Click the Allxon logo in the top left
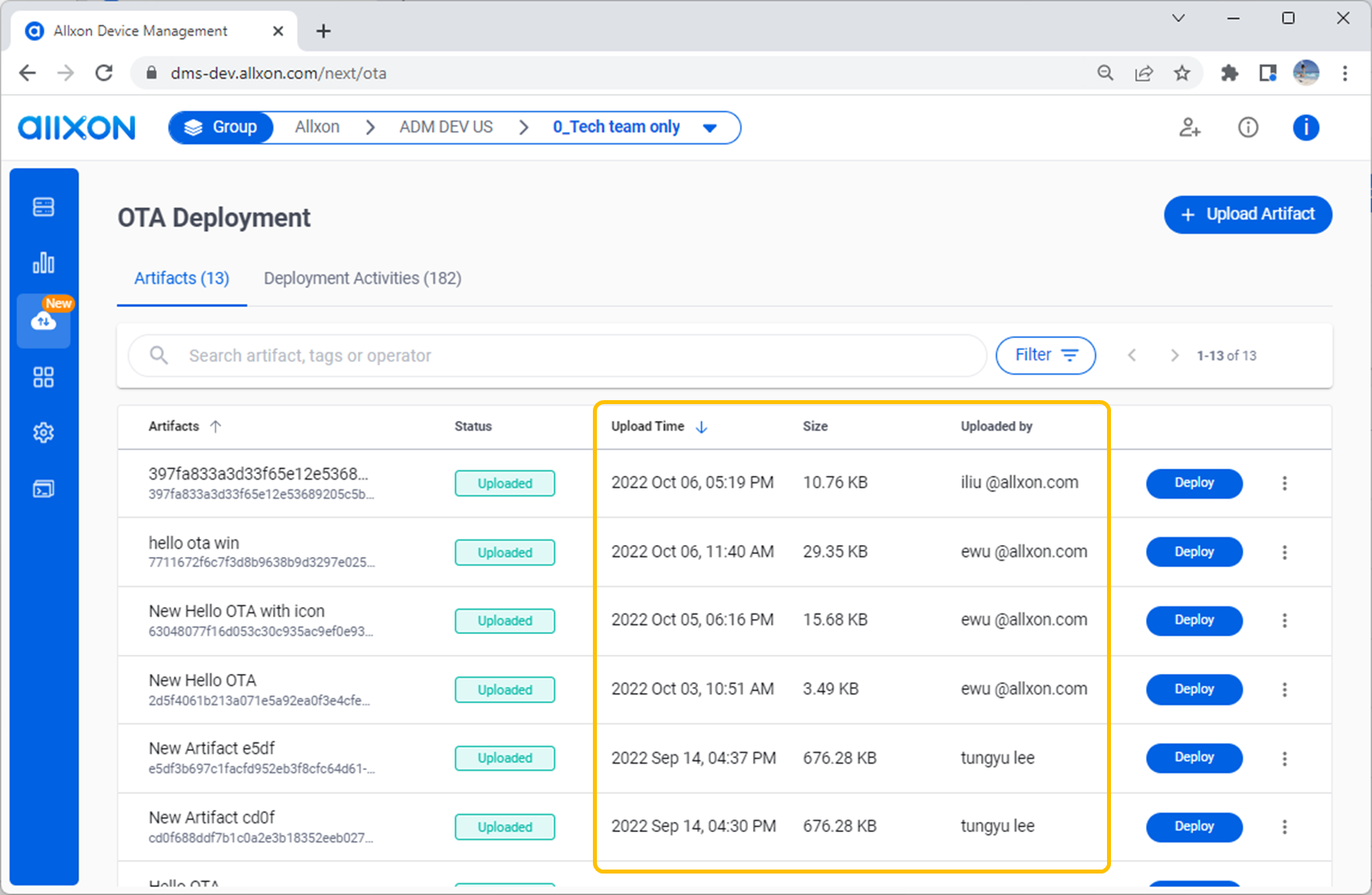This screenshot has height=895, width=1372. click(x=76, y=127)
